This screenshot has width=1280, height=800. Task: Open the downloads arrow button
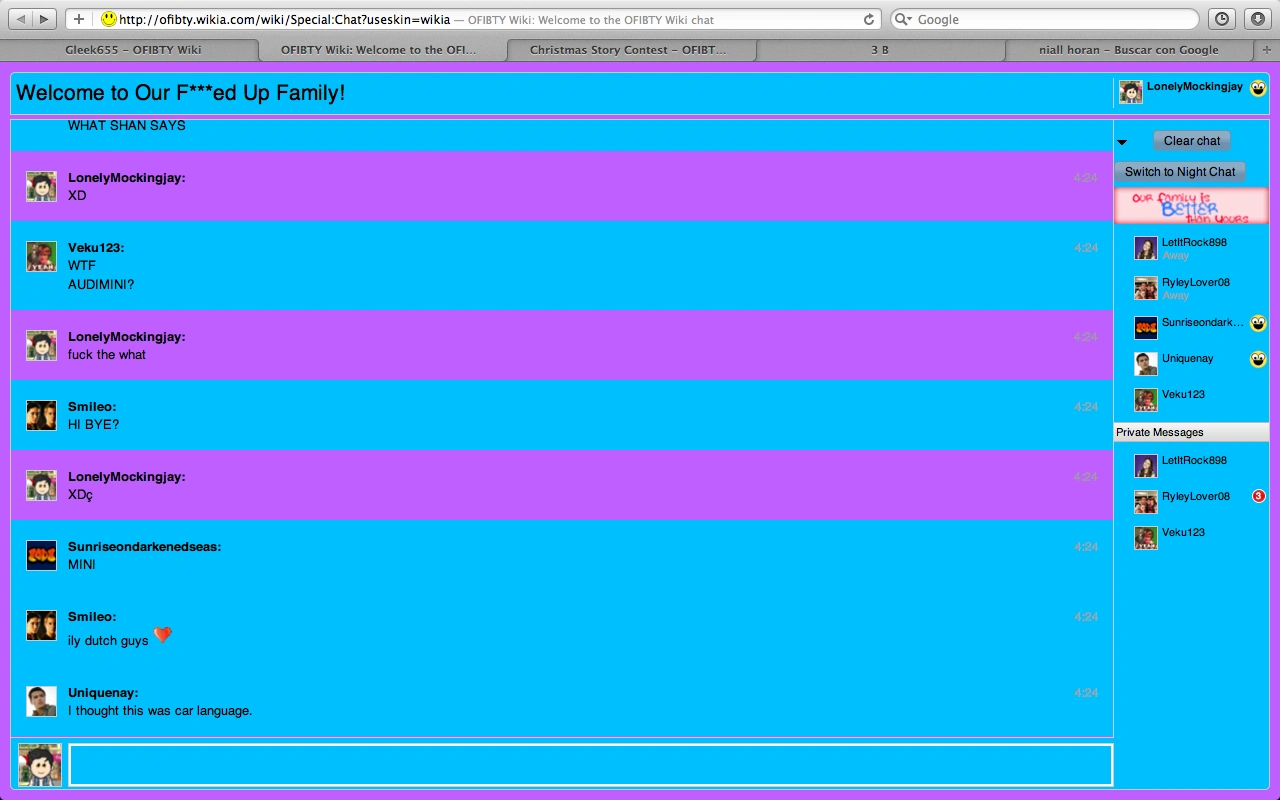click(1257, 19)
